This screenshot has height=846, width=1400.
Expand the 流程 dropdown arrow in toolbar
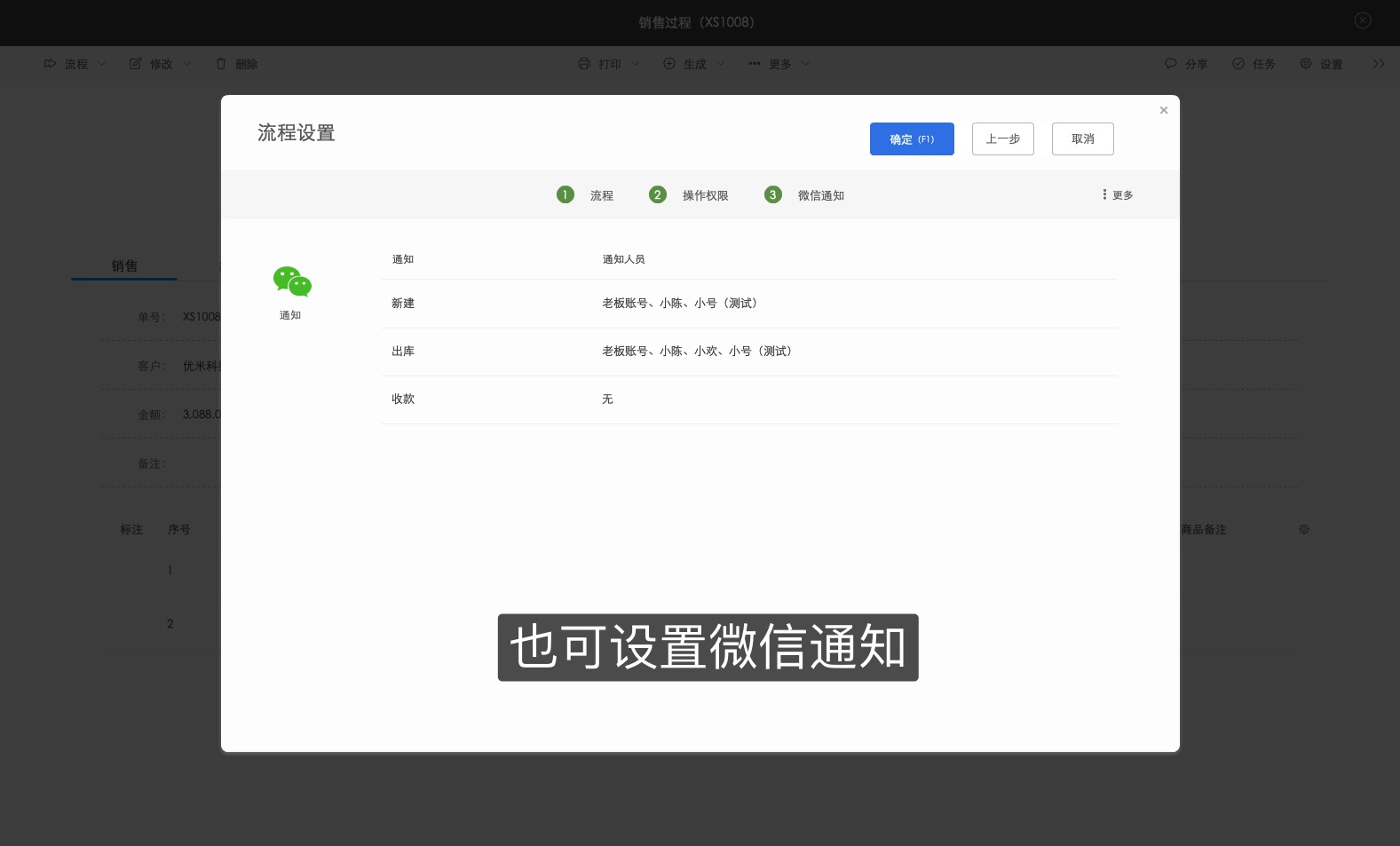point(101,64)
